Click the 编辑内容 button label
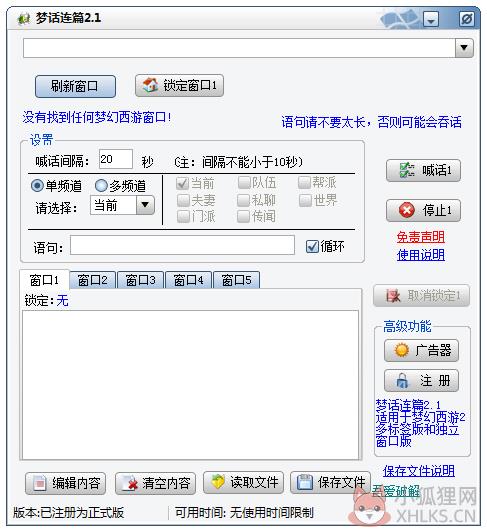Viewport: 487px width, 532px height. tap(76, 483)
